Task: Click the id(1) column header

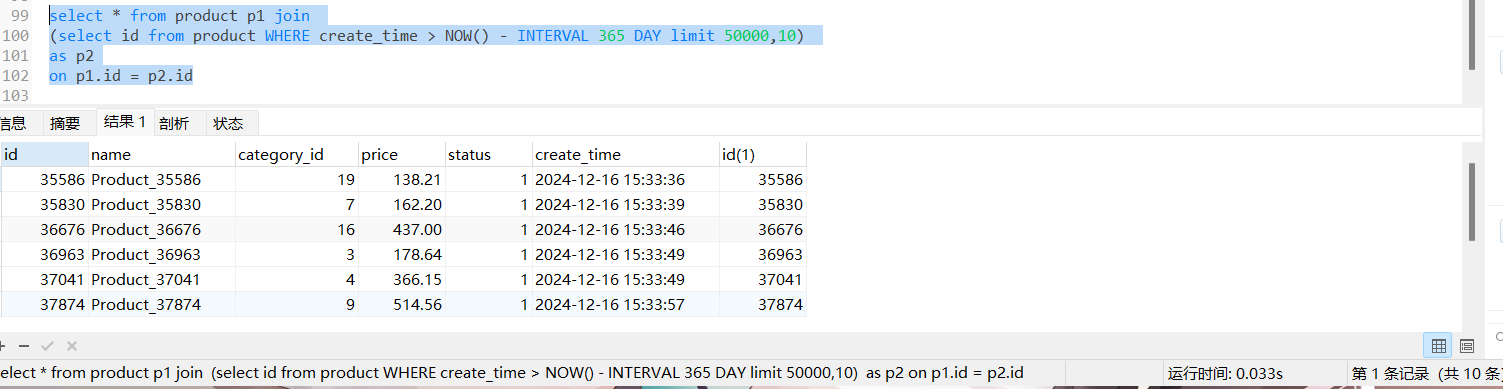Action: [762, 154]
